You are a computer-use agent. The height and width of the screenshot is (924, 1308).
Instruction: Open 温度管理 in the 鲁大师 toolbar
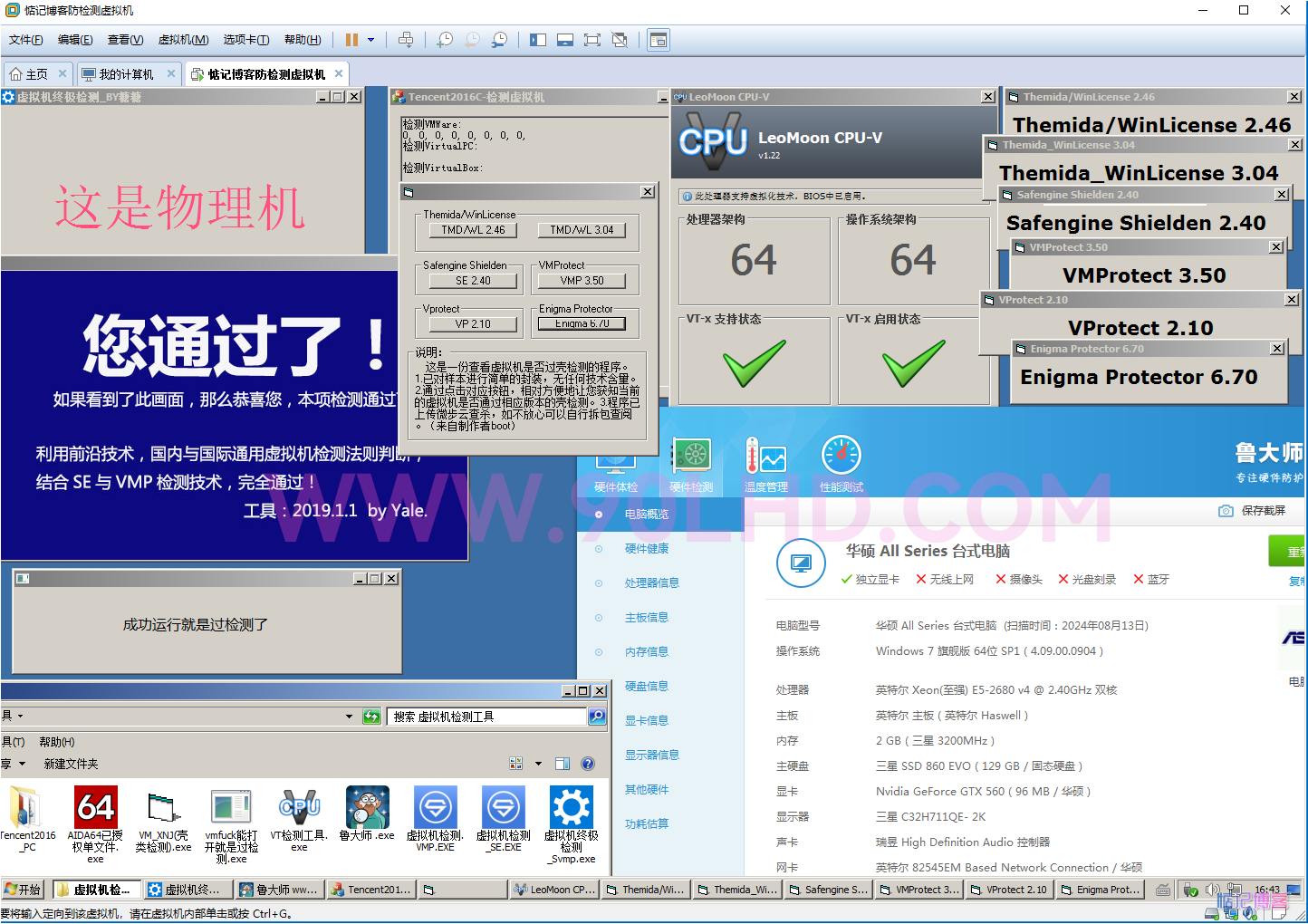pyautogui.click(x=766, y=465)
